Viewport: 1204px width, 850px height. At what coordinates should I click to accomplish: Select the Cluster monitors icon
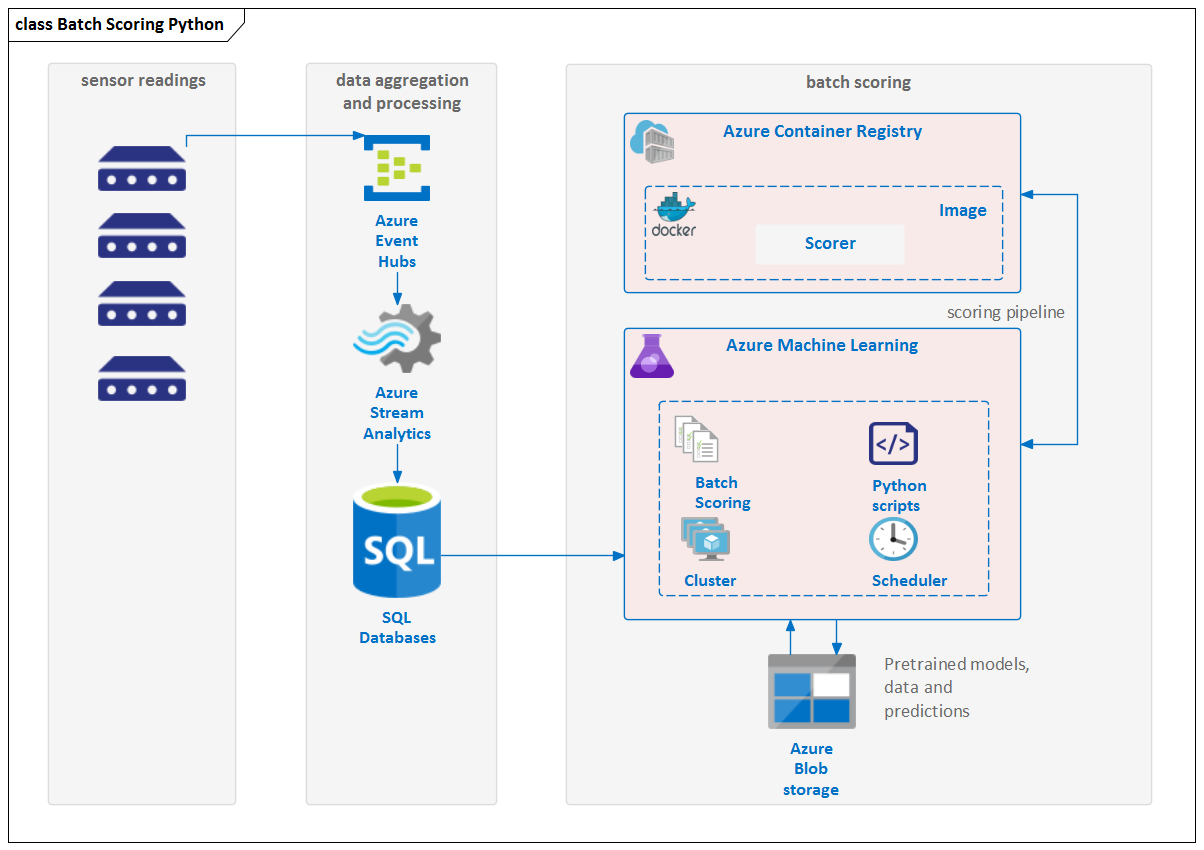click(x=706, y=540)
